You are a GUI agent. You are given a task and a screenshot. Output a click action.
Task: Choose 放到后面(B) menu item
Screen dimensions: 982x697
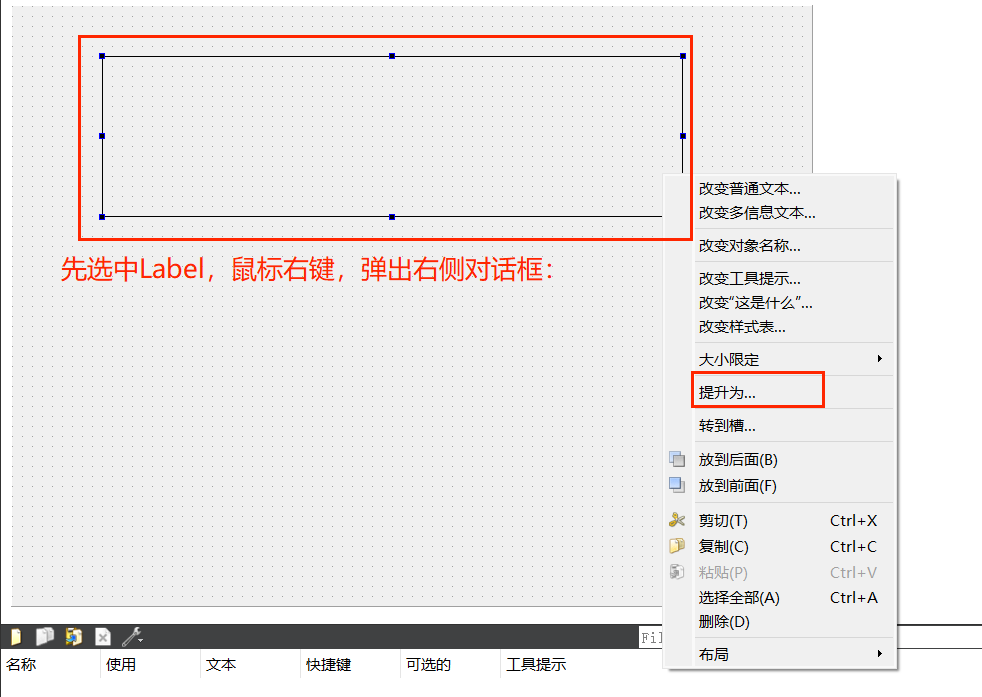[780, 460]
